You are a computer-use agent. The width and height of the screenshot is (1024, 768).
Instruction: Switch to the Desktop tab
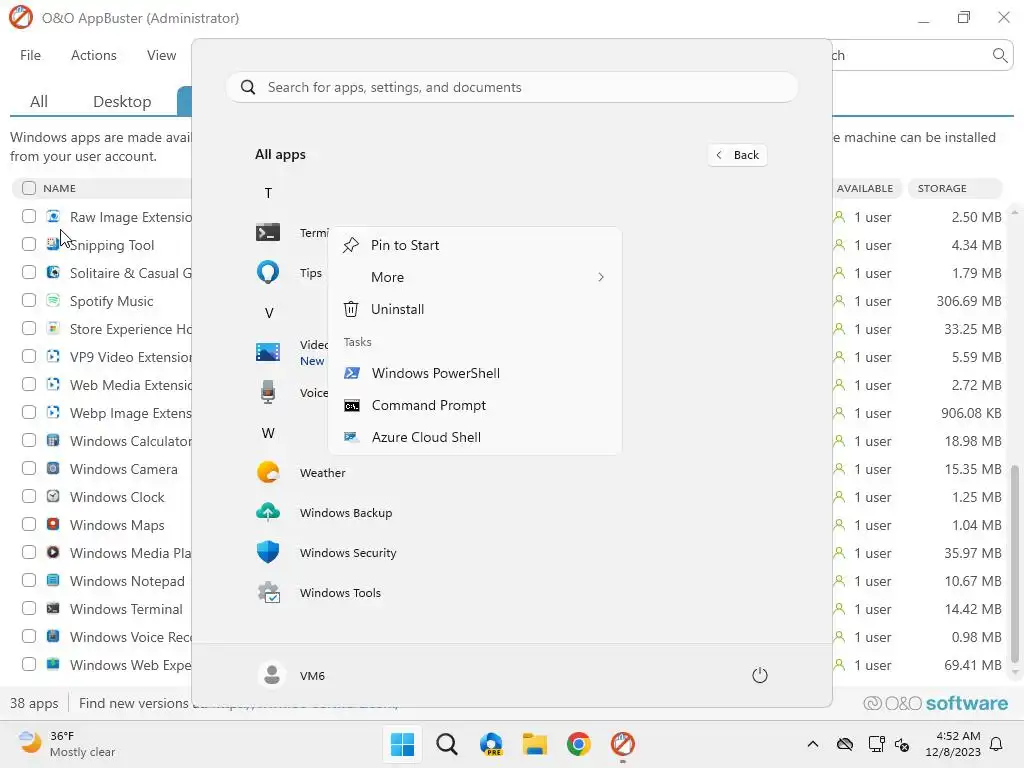pos(122,101)
